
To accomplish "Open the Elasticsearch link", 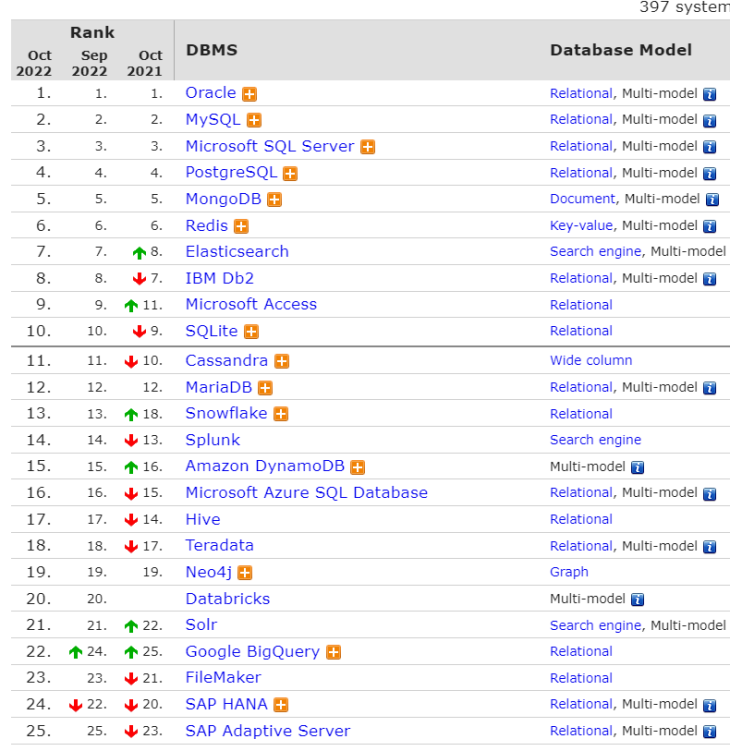I will click(237, 252).
